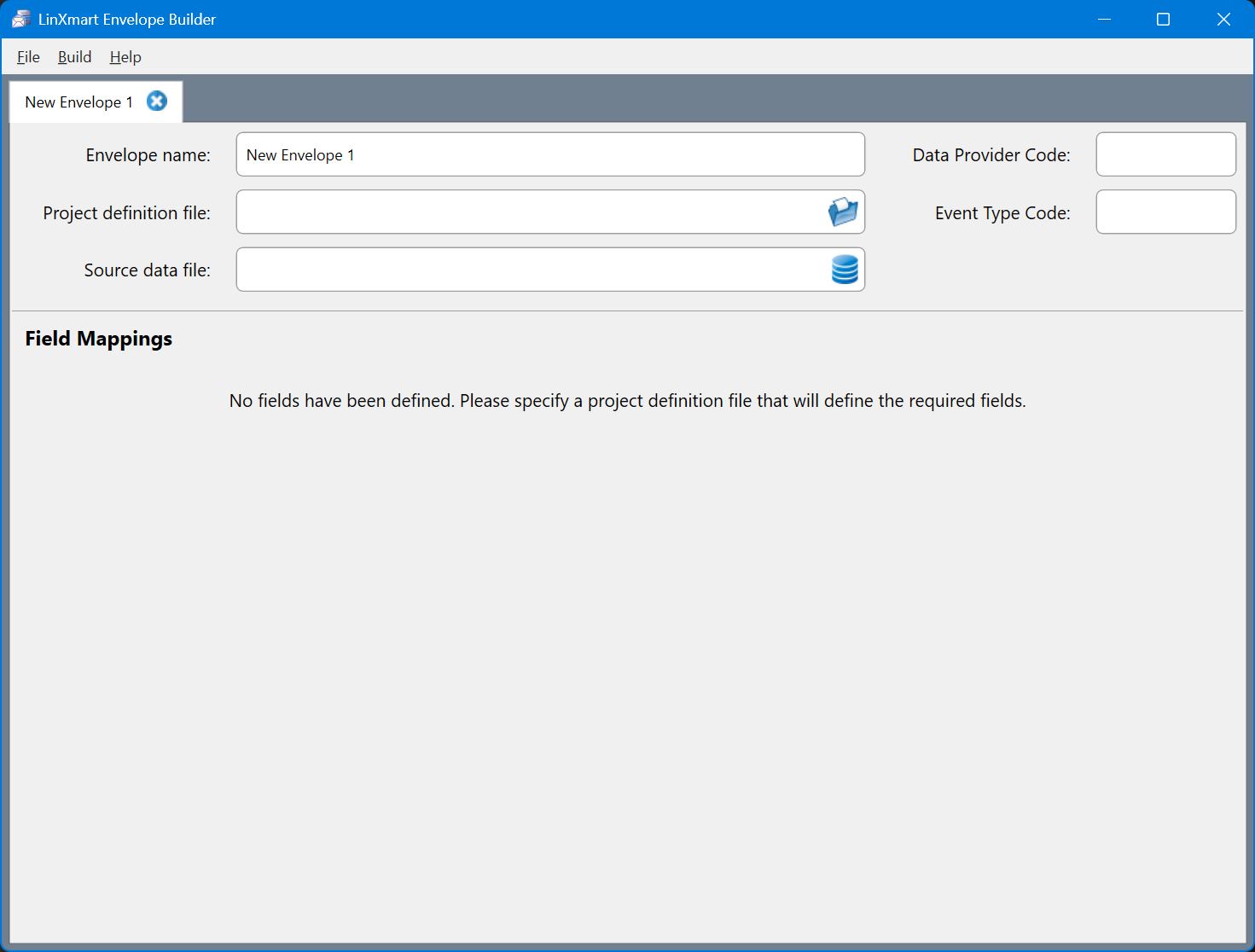Click the Data Provider Code label
This screenshot has height=952, width=1255.
(991, 155)
